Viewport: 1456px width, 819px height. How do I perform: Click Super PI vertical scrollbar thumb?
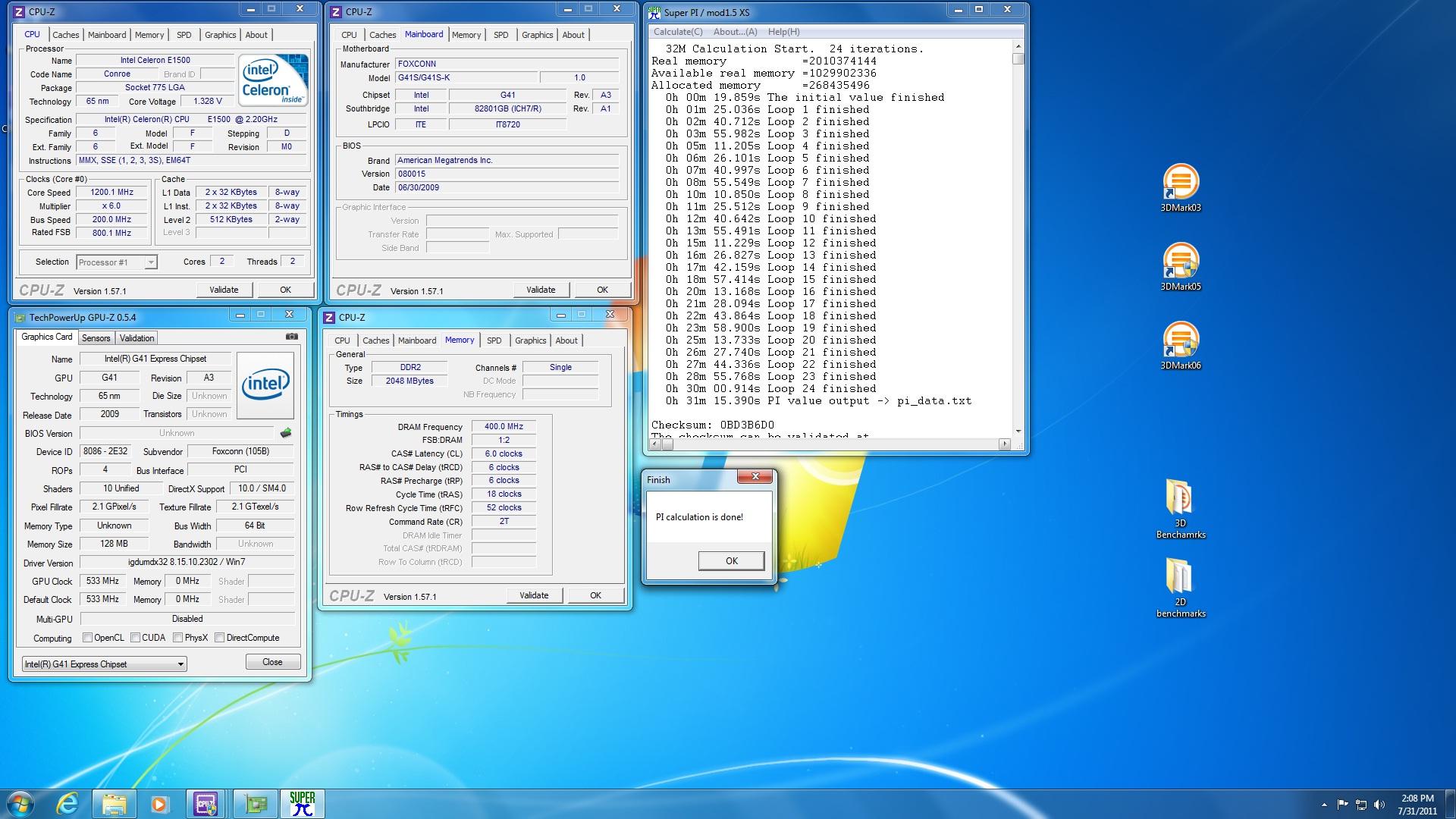point(1018,59)
